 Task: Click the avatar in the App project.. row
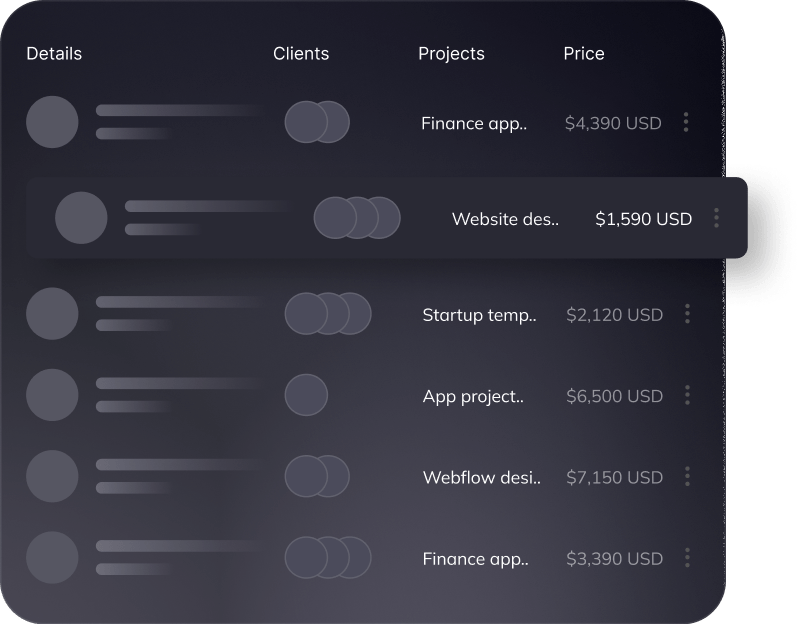click(x=52, y=395)
